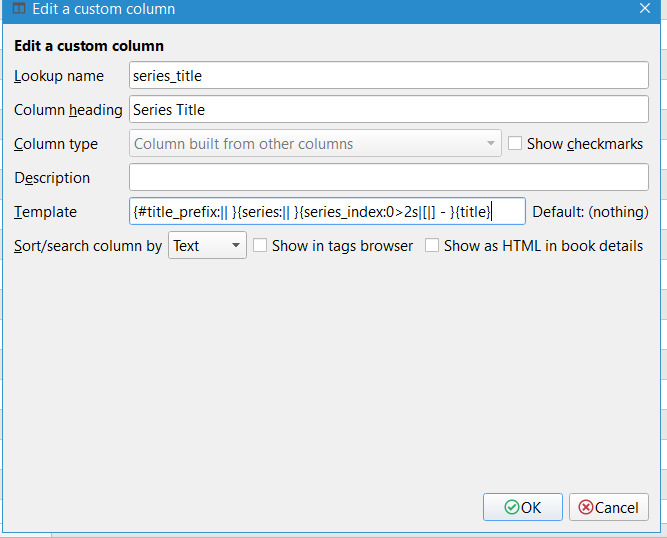Toggle Show in tags browser checkbox
The image size is (667, 538).
pos(260,245)
